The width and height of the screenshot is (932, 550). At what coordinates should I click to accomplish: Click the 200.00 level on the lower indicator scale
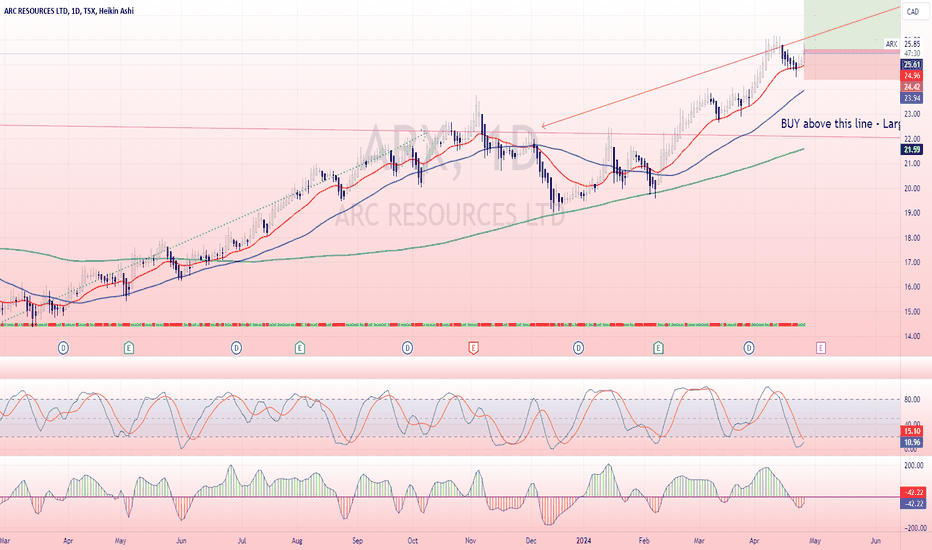pyautogui.click(x=914, y=466)
